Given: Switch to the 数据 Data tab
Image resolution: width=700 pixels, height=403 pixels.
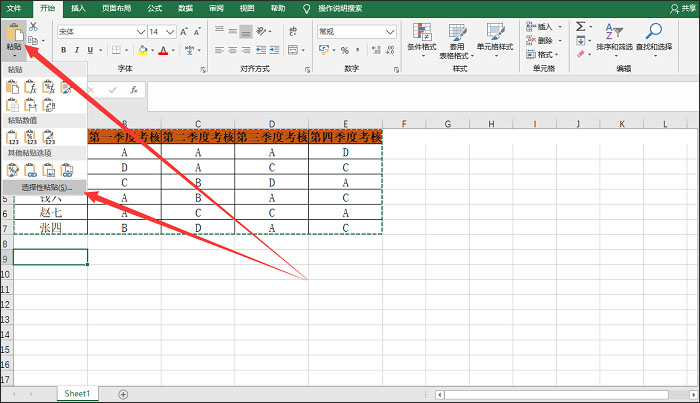Looking at the screenshot, I should [186, 8].
